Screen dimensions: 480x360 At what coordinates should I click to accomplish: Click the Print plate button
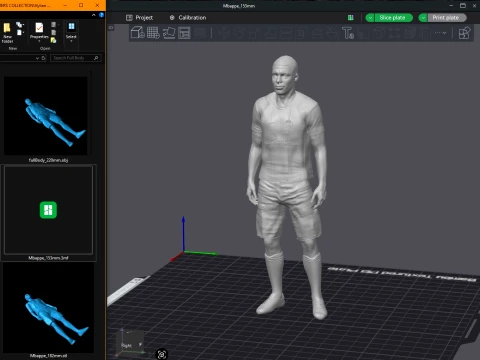tap(447, 18)
